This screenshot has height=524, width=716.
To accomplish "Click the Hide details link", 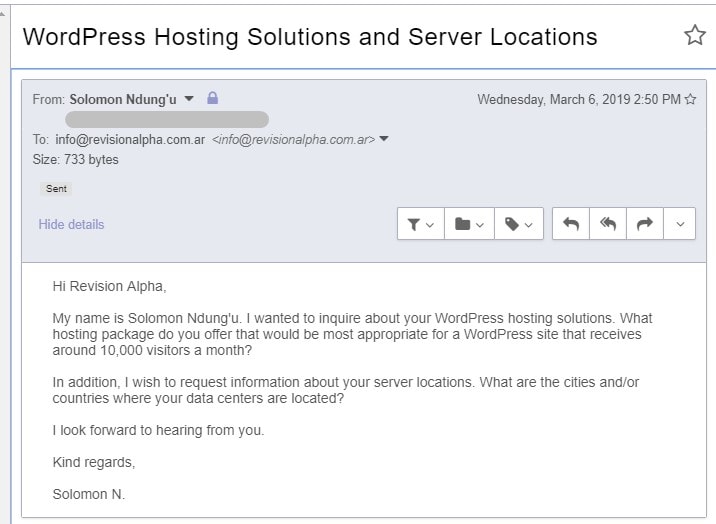I will click(71, 224).
